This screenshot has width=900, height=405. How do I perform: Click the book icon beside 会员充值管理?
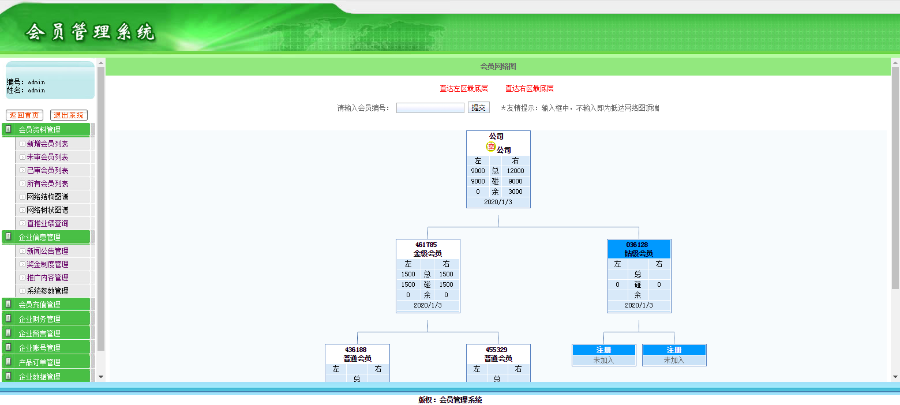[9, 304]
